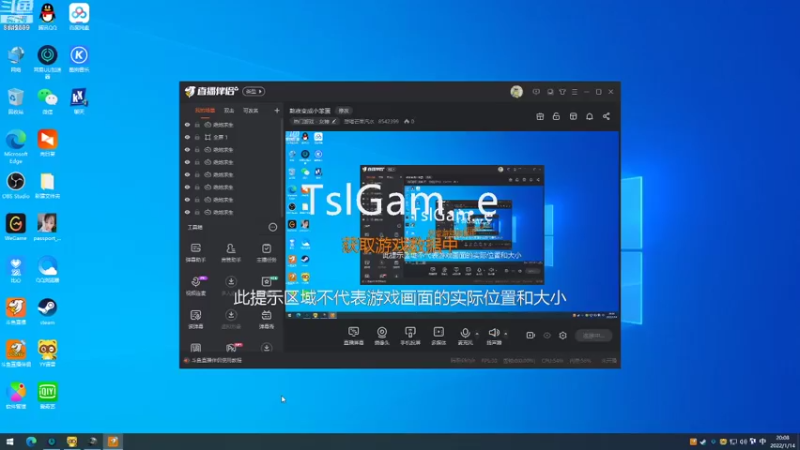The width and height of the screenshot is (800, 450).
Task: Open the hamburger menu in title bar
Action: [574, 92]
